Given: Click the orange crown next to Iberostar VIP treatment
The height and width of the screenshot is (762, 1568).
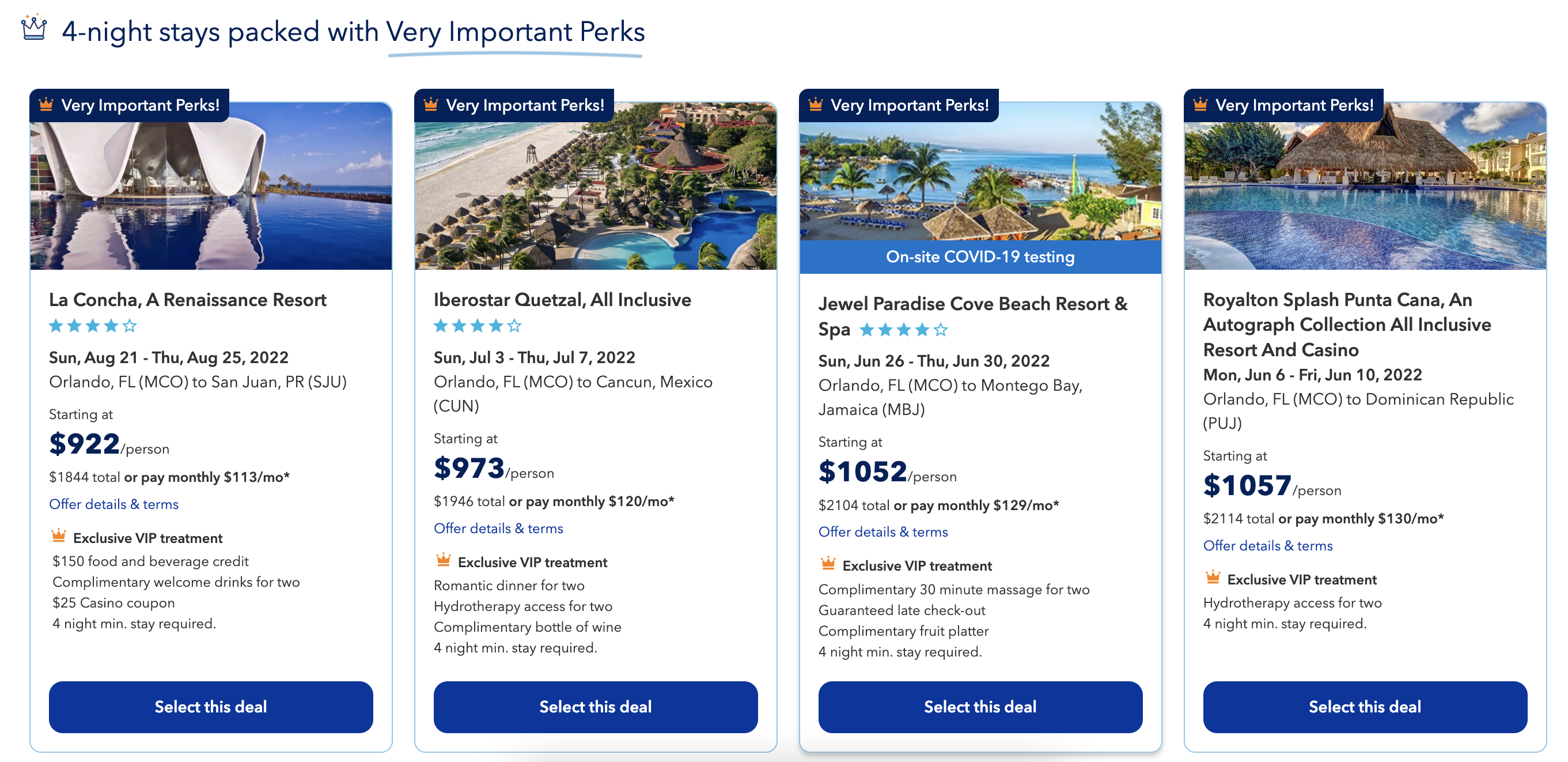Looking at the screenshot, I should click(x=443, y=560).
